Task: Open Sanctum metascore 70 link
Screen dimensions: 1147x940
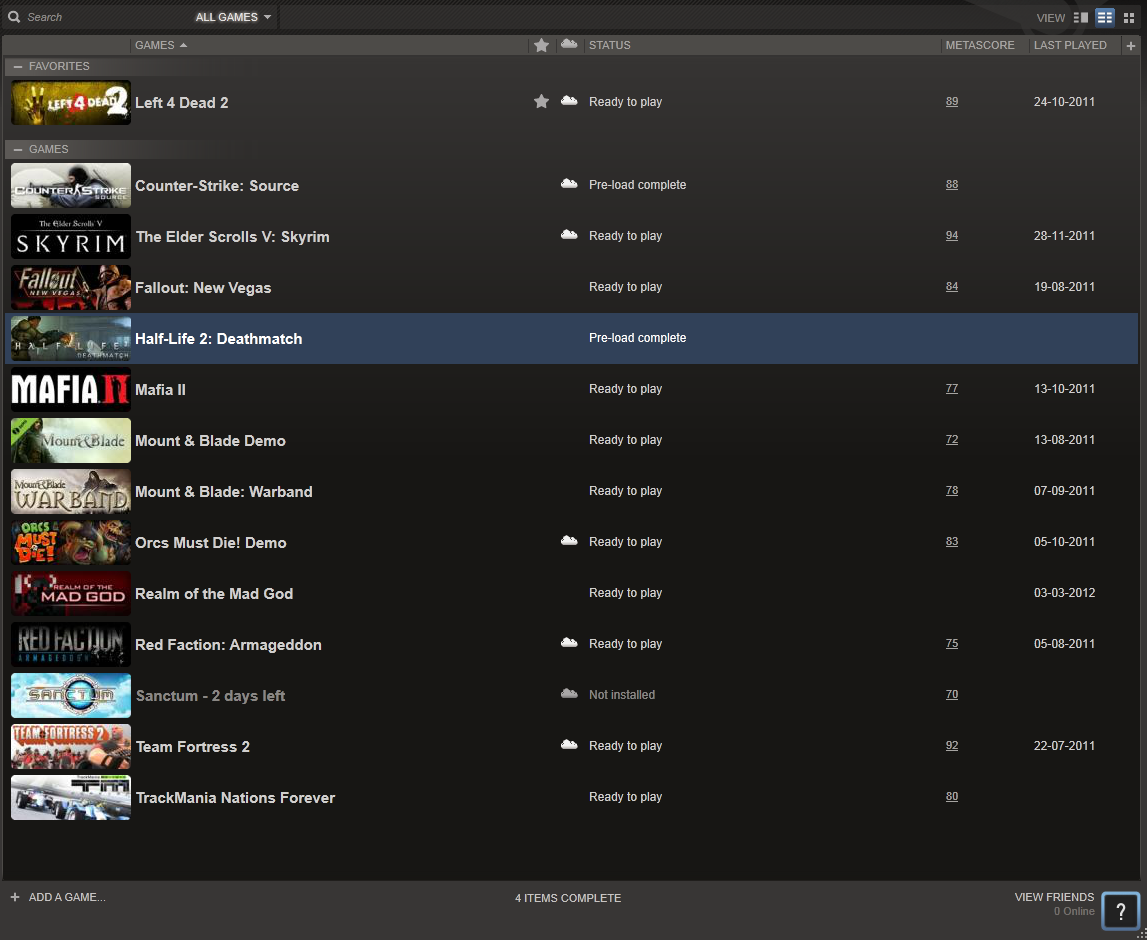Action: click(x=952, y=694)
